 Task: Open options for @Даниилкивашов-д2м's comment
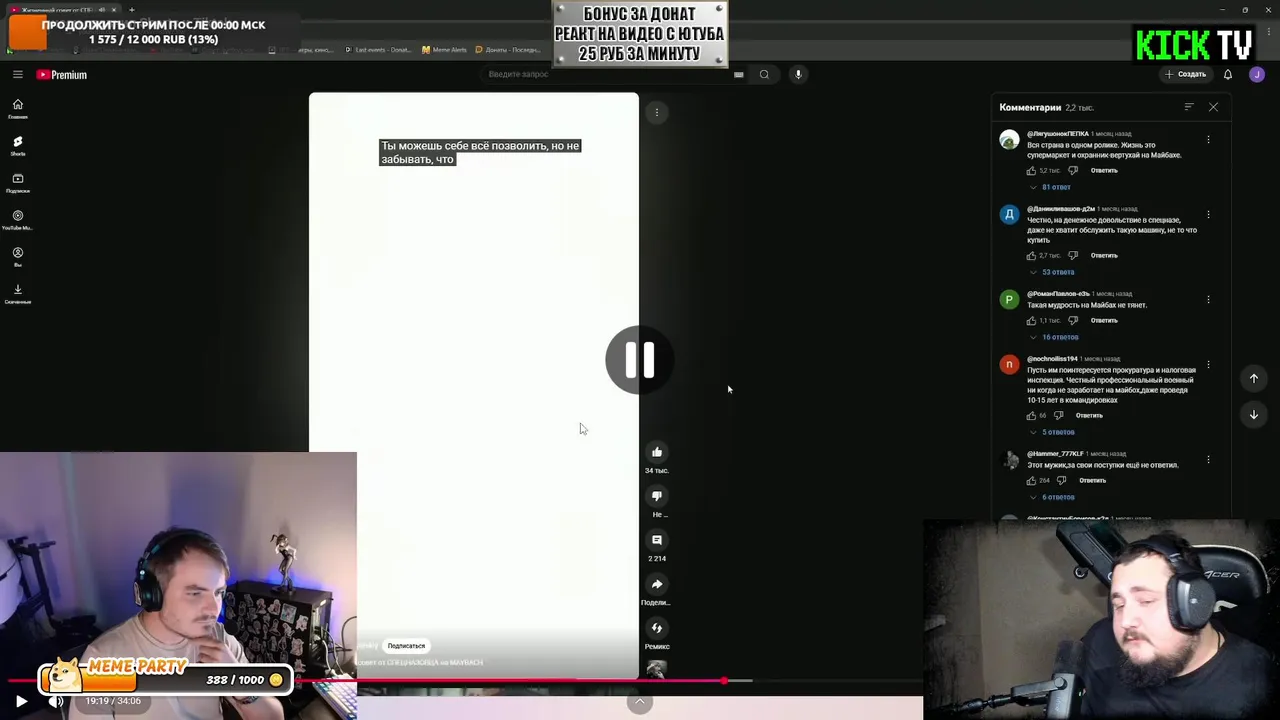coord(1208,214)
